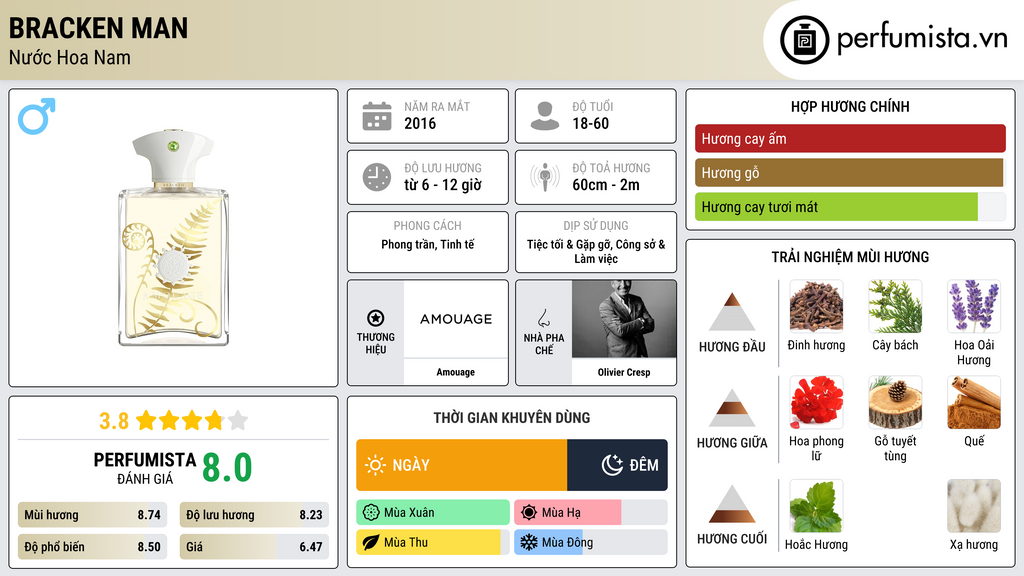Click the clock icon beside Độ lưu hương
The width and height of the screenshot is (1024, 576).
(x=377, y=177)
